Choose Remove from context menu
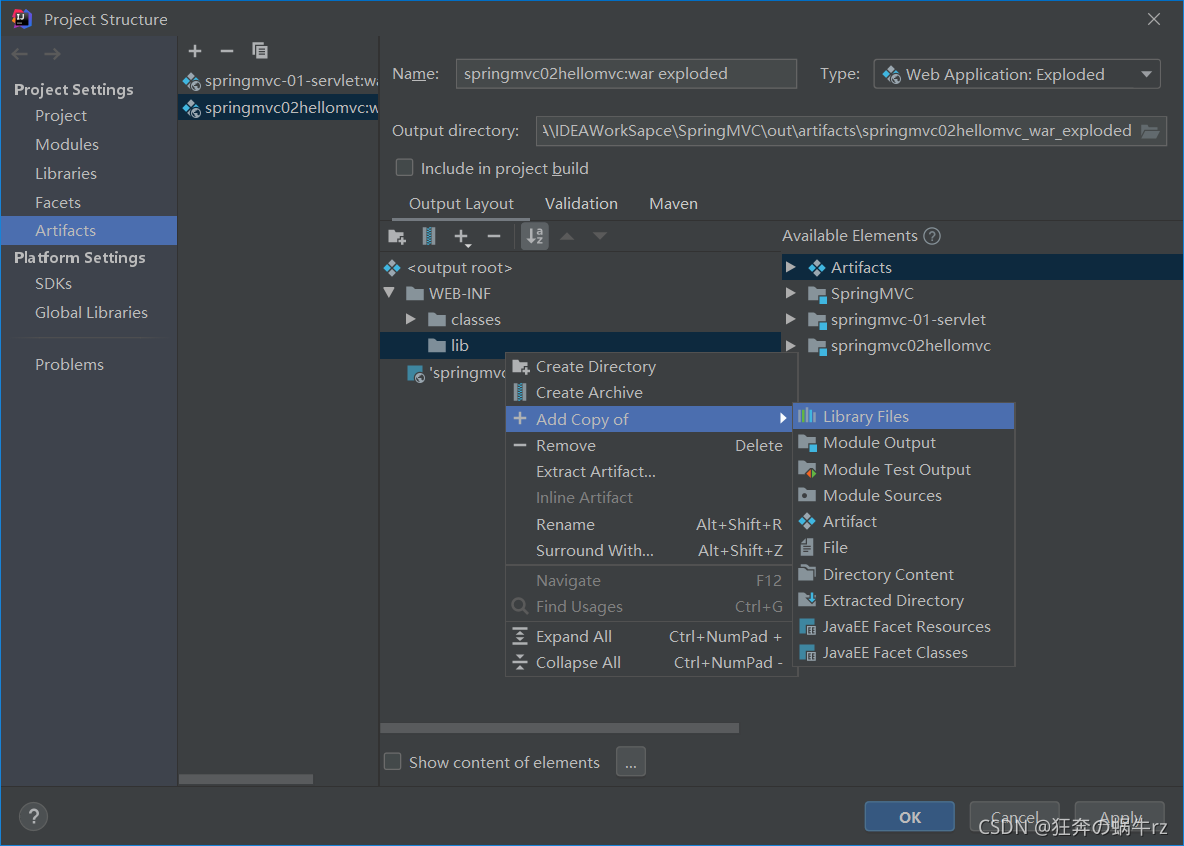Image resolution: width=1184 pixels, height=846 pixels. tap(651, 446)
